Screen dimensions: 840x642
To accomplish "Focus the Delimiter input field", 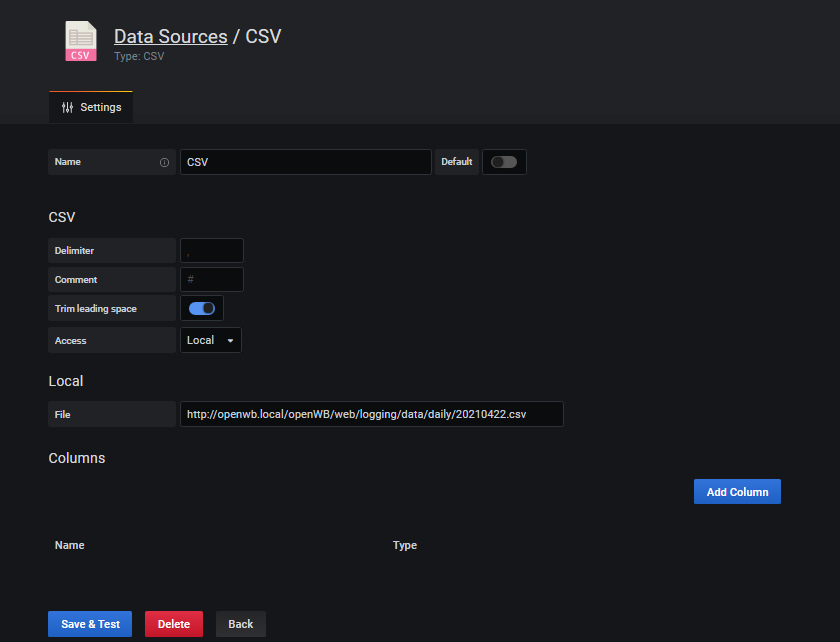I will point(212,251).
